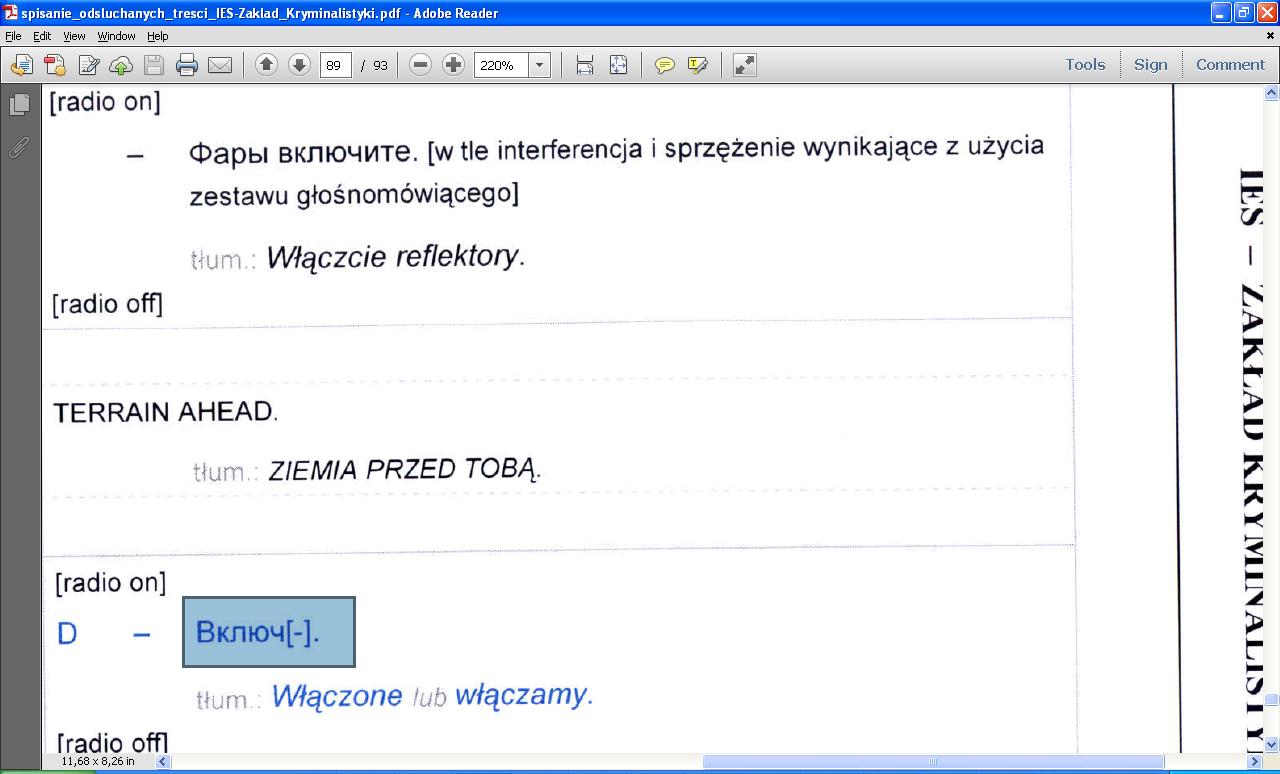Viewport: 1280px width, 774px height.
Task: Click the Adobe Reader title bar icon
Action: [10, 13]
